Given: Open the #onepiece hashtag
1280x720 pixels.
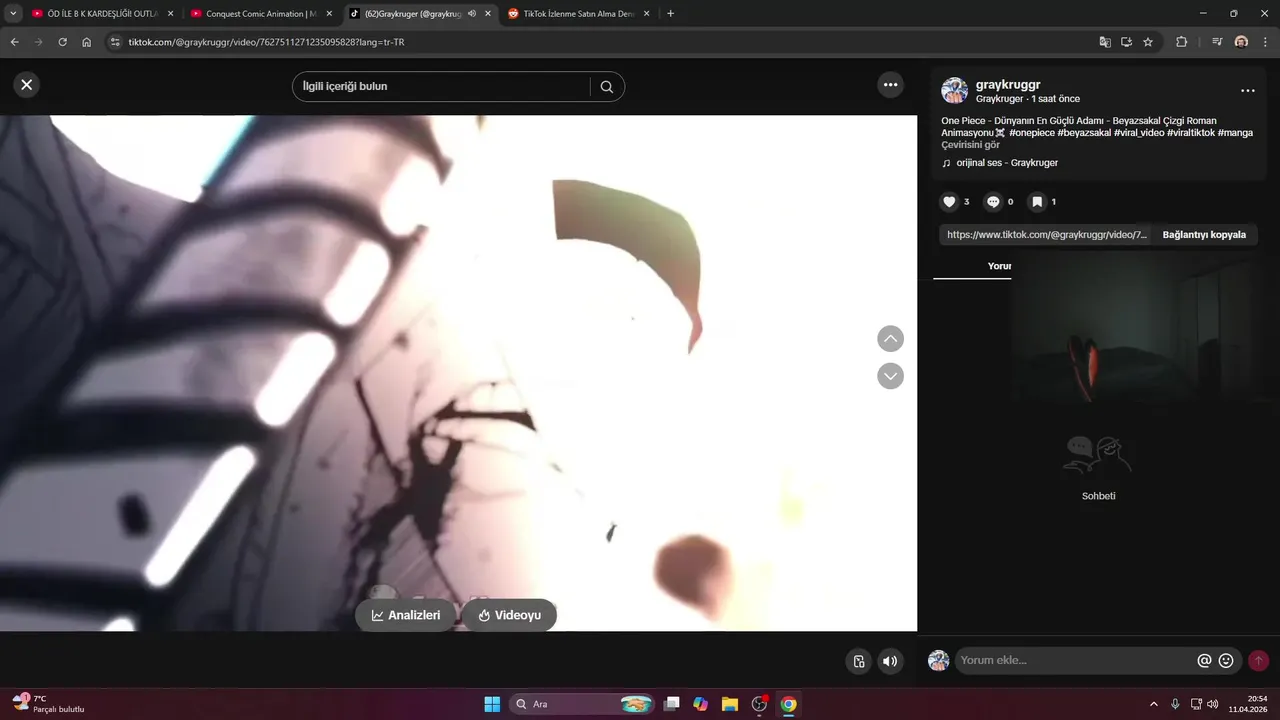Looking at the screenshot, I should tap(1032, 133).
